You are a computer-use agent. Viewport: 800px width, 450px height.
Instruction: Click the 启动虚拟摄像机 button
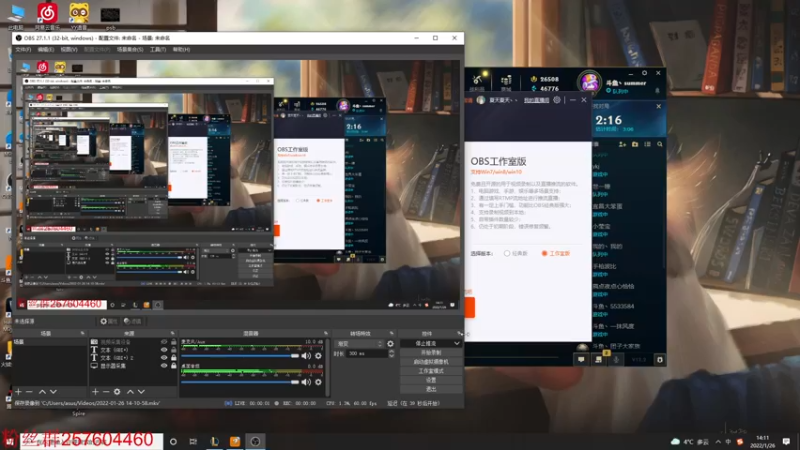point(431,362)
